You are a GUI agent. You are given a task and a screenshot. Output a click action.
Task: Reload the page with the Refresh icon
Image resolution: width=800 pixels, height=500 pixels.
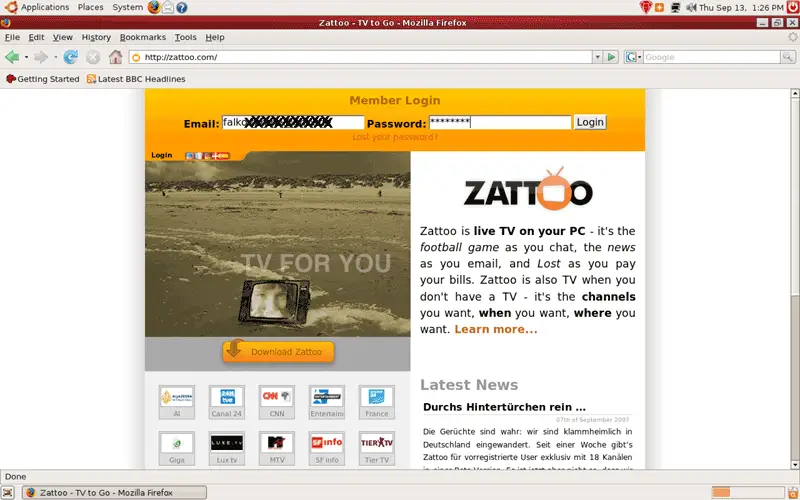(x=70, y=57)
